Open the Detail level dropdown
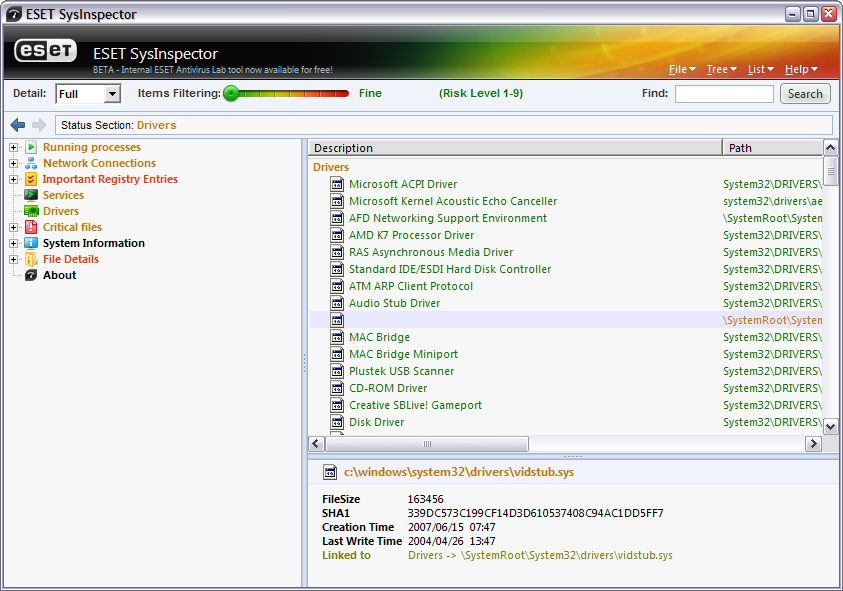Image resolution: width=843 pixels, height=591 pixels. pyautogui.click(x=112, y=94)
